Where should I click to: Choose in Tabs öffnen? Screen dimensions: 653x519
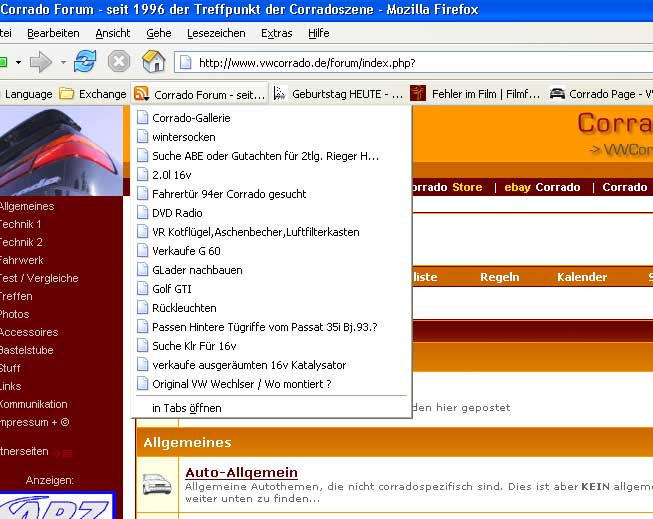click(271, 408)
